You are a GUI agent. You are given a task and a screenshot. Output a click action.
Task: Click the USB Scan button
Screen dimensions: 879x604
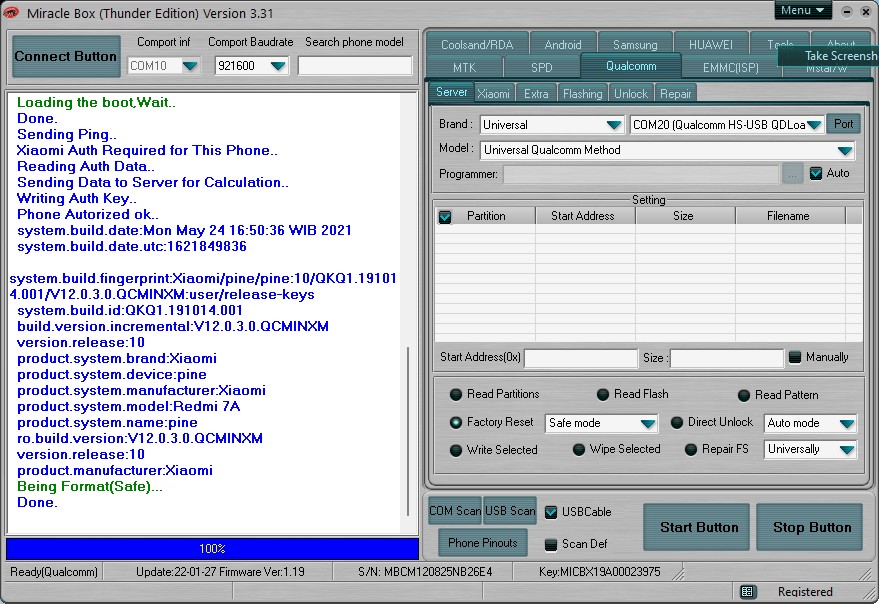(510, 511)
